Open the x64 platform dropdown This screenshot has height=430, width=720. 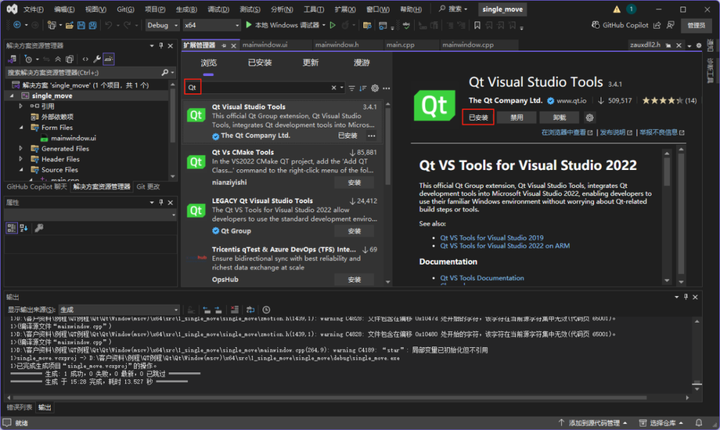click(212, 25)
